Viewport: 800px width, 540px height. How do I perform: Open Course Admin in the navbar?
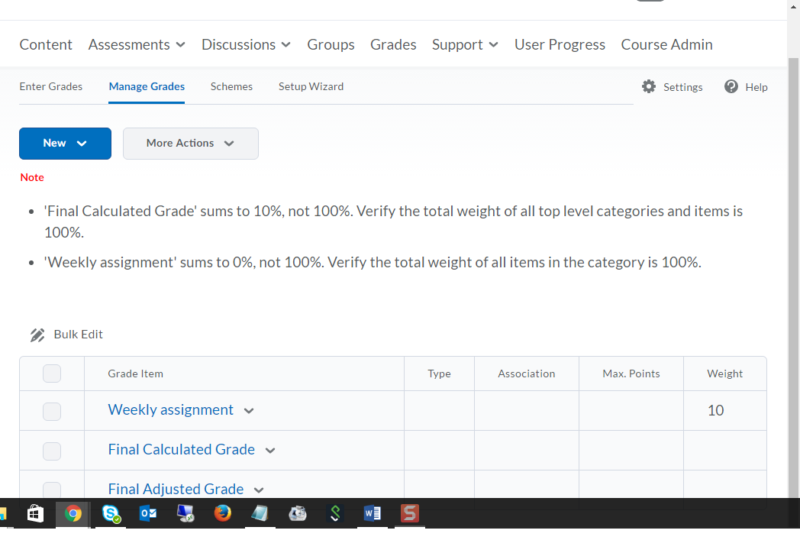pos(666,44)
